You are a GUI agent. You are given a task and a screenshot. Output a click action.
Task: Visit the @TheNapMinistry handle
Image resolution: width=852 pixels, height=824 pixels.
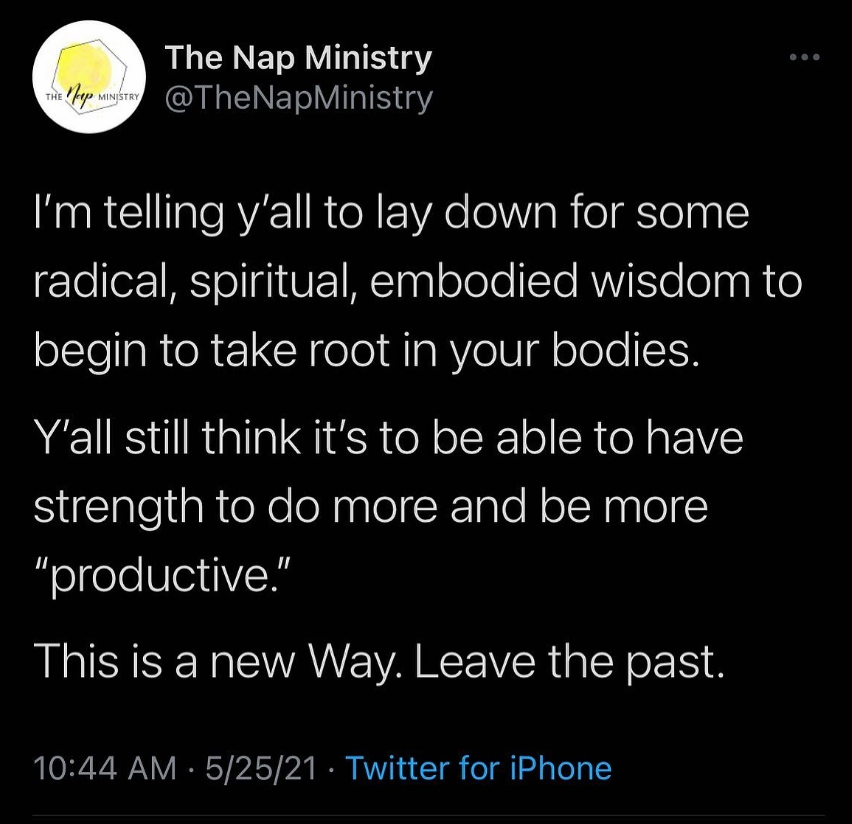(x=299, y=98)
